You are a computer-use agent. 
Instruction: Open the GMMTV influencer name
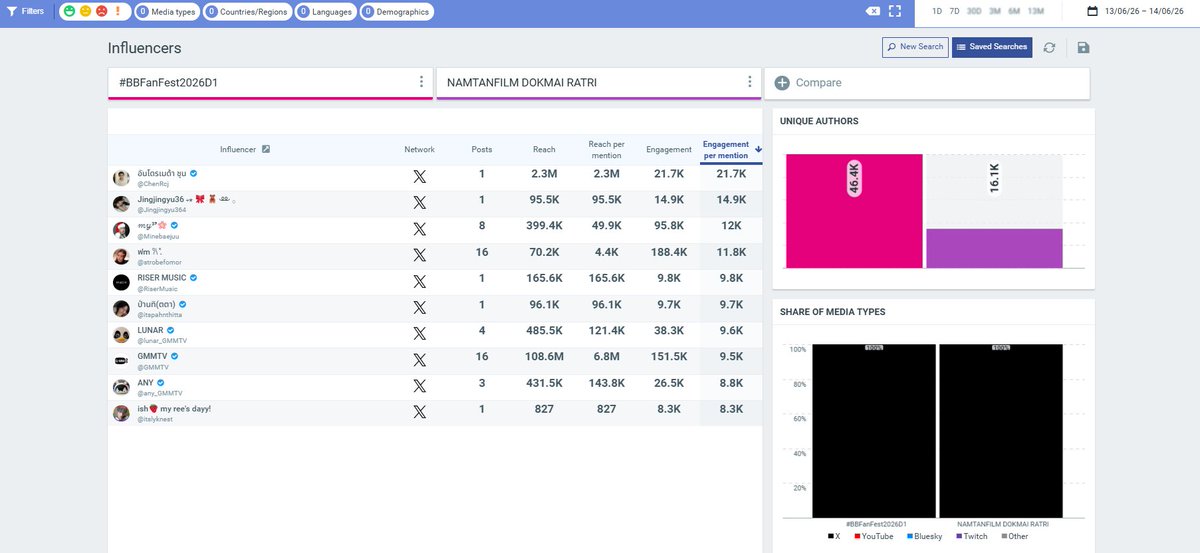coord(153,355)
